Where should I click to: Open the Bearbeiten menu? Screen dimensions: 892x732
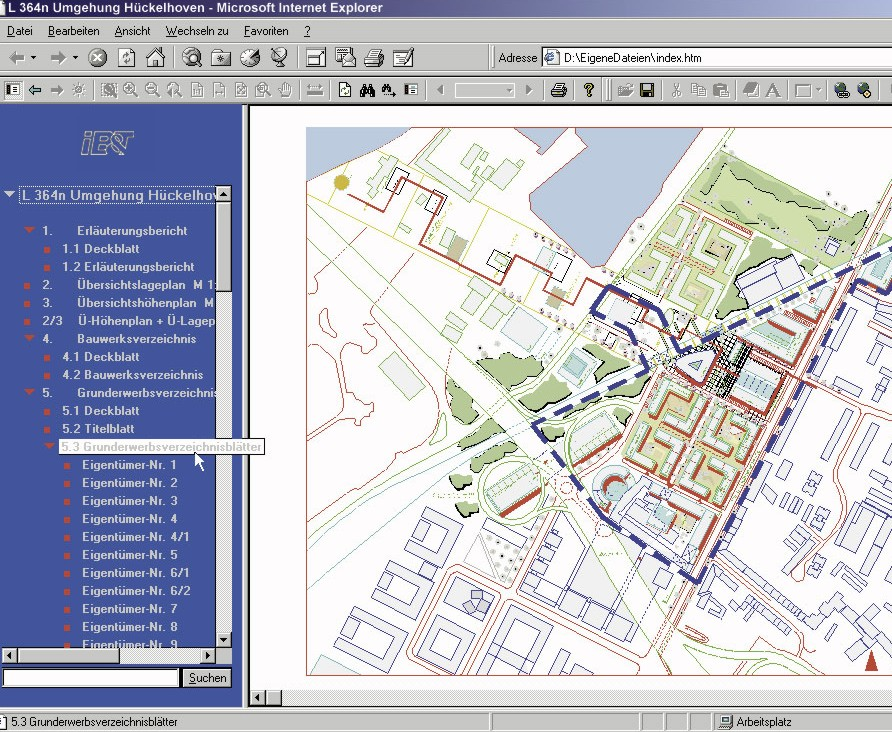pos(73,31)
